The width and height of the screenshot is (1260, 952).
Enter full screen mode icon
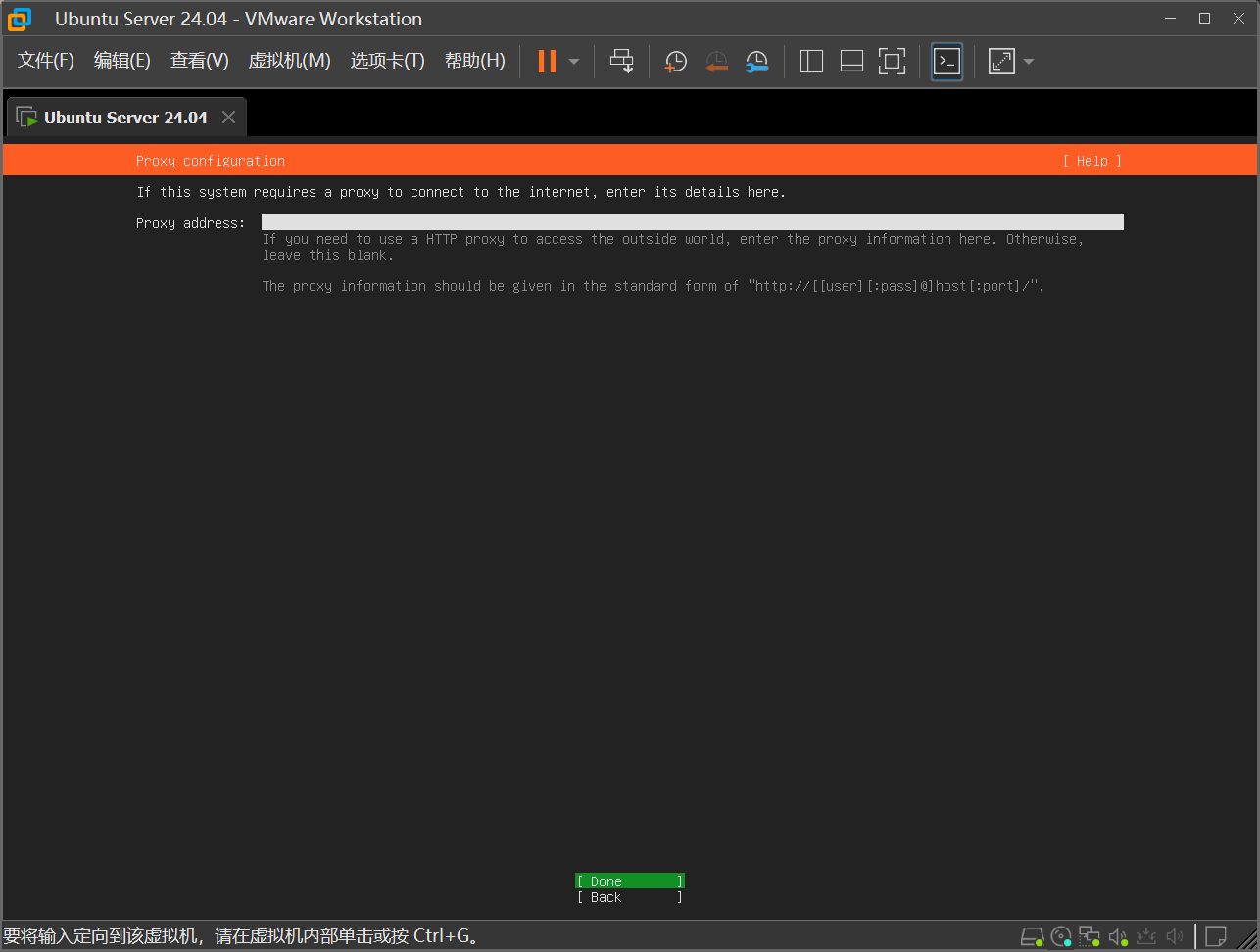click(x=892, y=62)
